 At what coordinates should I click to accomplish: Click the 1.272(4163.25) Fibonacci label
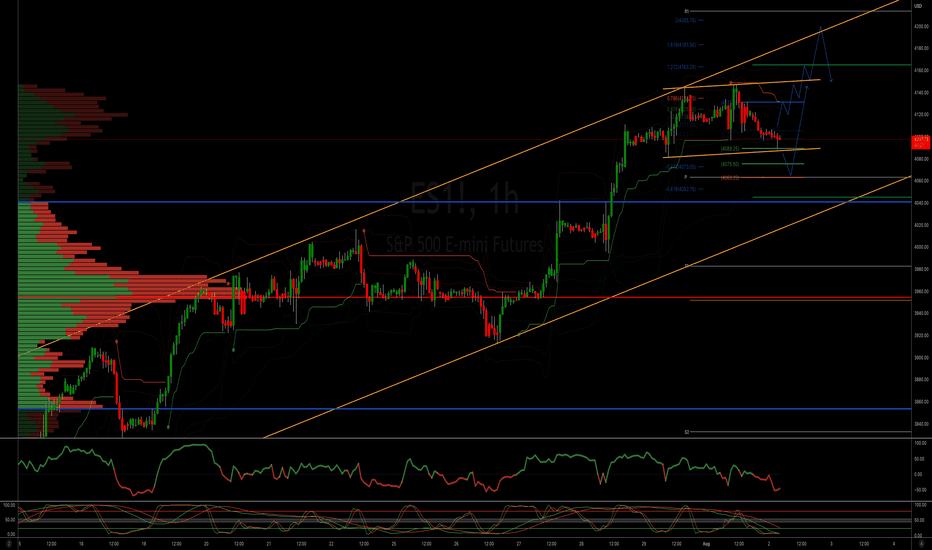(681, 67)
